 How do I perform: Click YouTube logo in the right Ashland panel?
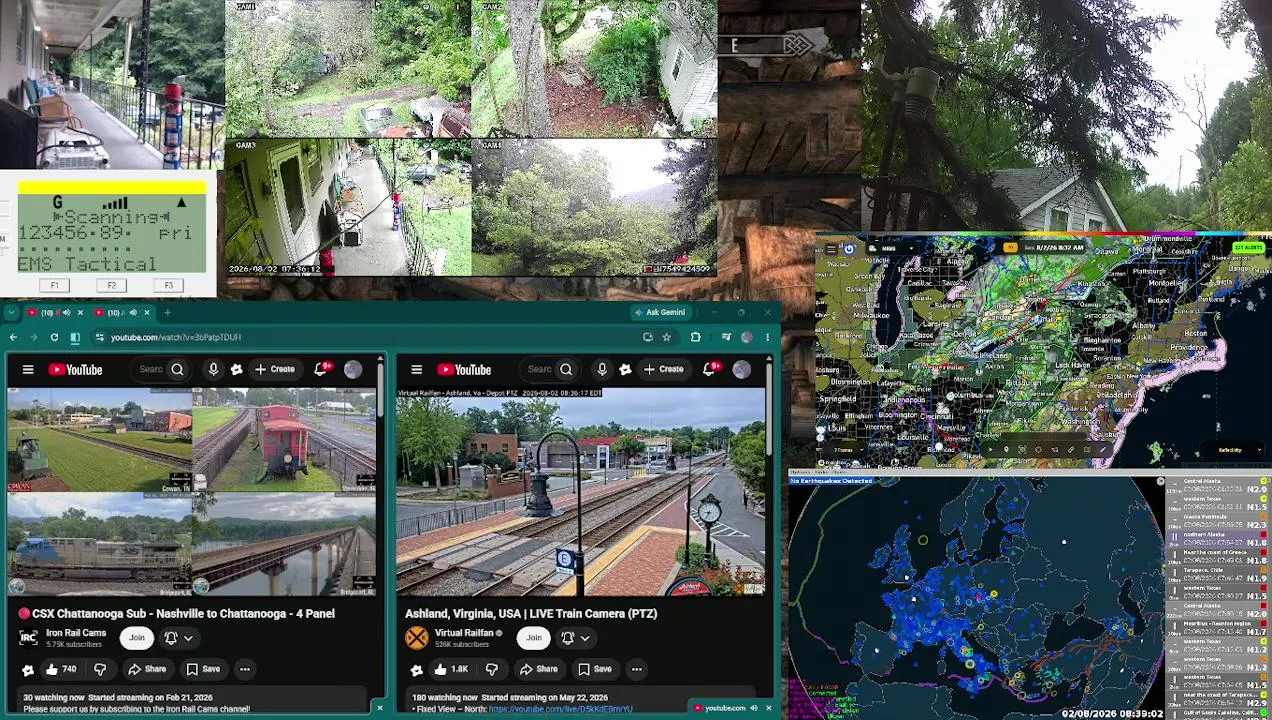[463, 370]
